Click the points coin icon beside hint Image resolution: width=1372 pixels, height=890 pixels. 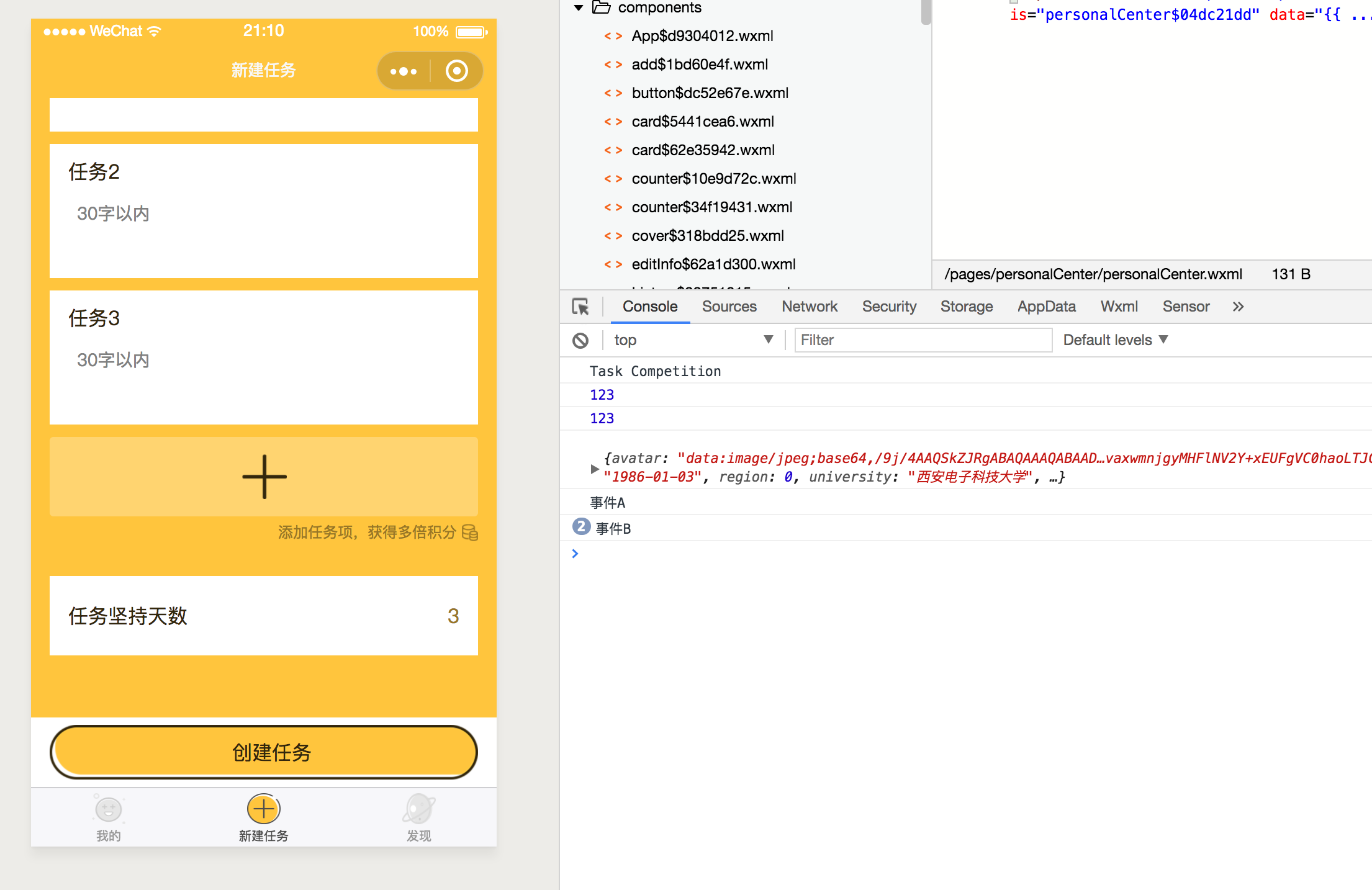point(471,533)
